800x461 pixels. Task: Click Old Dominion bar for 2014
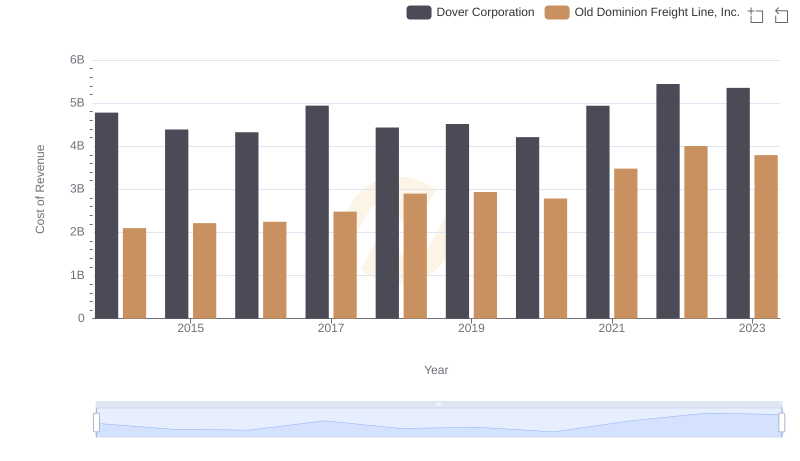135,273
